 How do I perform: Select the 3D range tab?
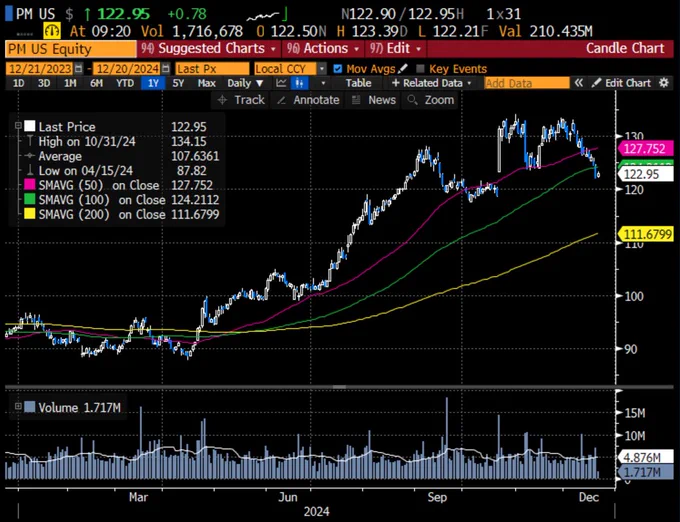(44, 83)
